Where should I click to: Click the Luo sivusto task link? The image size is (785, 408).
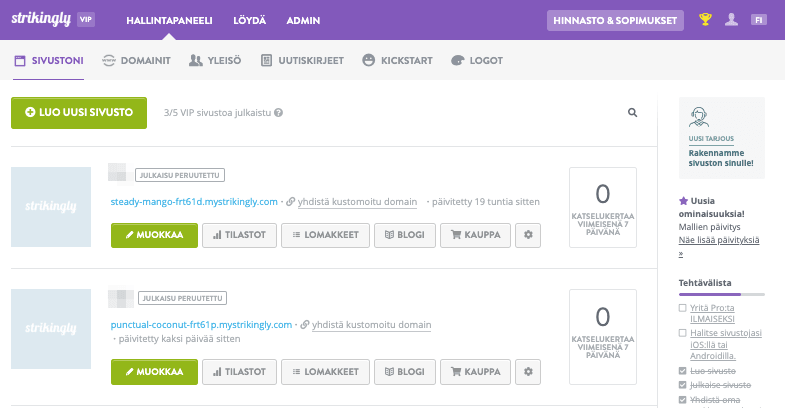pos(713,371)
